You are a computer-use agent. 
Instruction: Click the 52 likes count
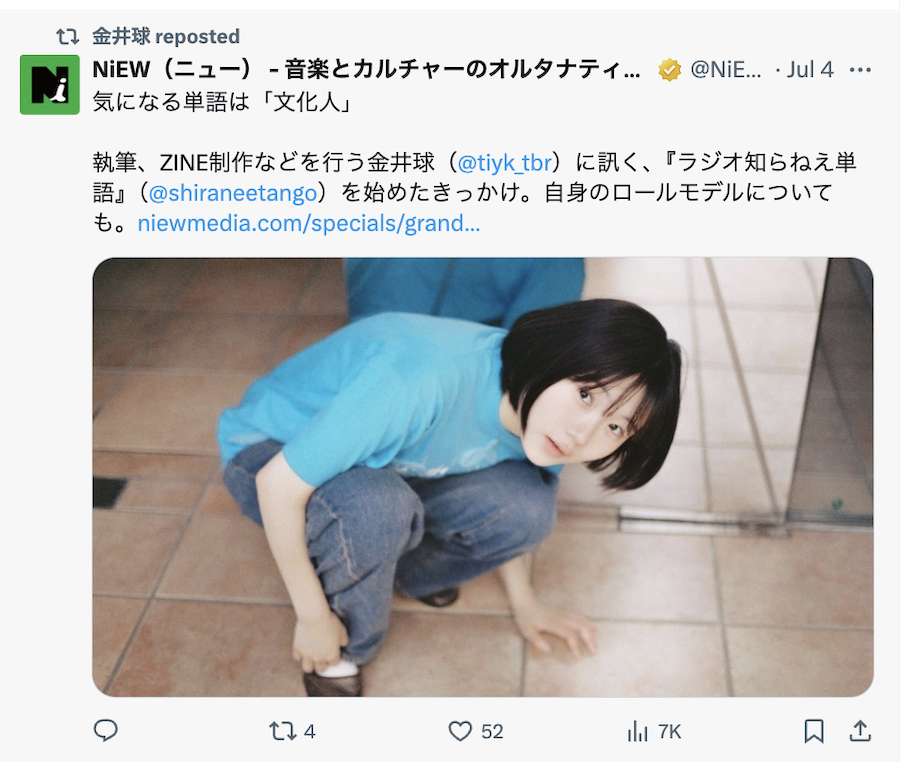(x=492, y=732)
